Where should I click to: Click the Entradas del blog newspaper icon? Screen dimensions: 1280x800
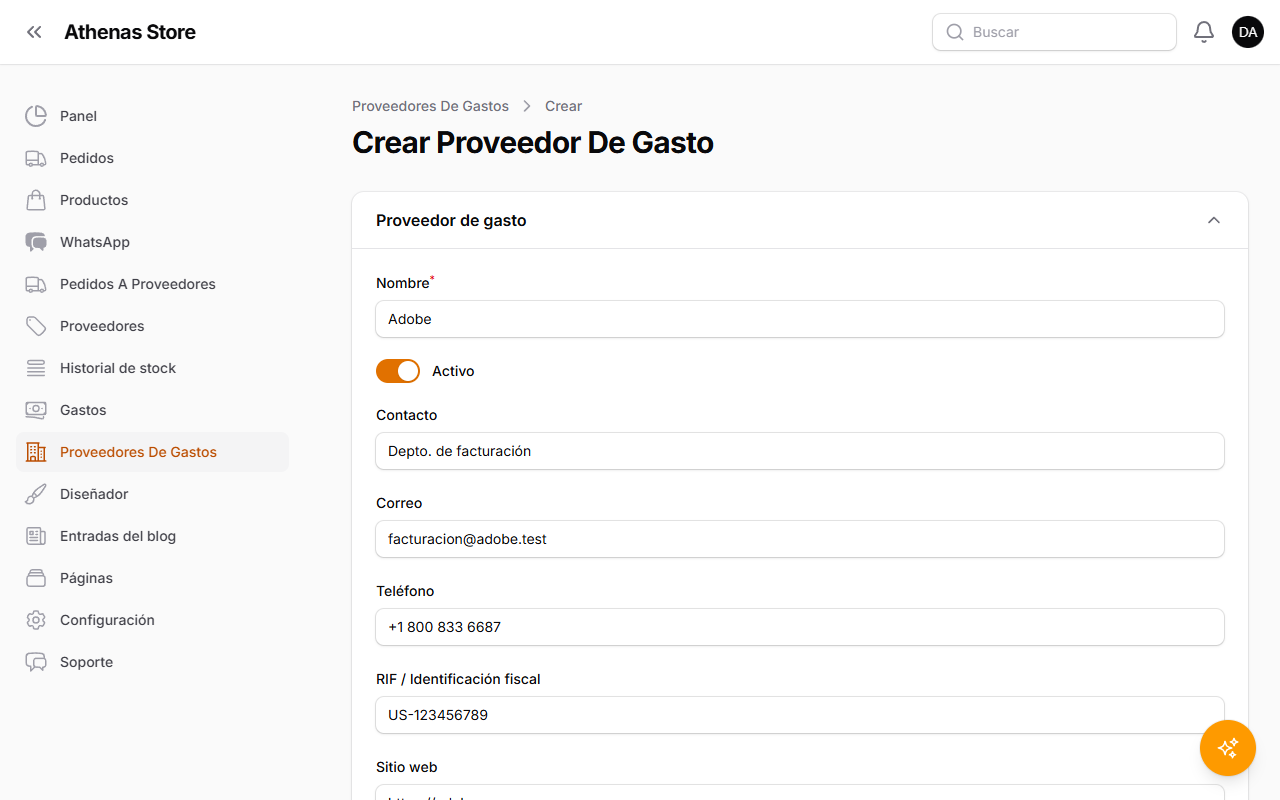tap(36, 536)
